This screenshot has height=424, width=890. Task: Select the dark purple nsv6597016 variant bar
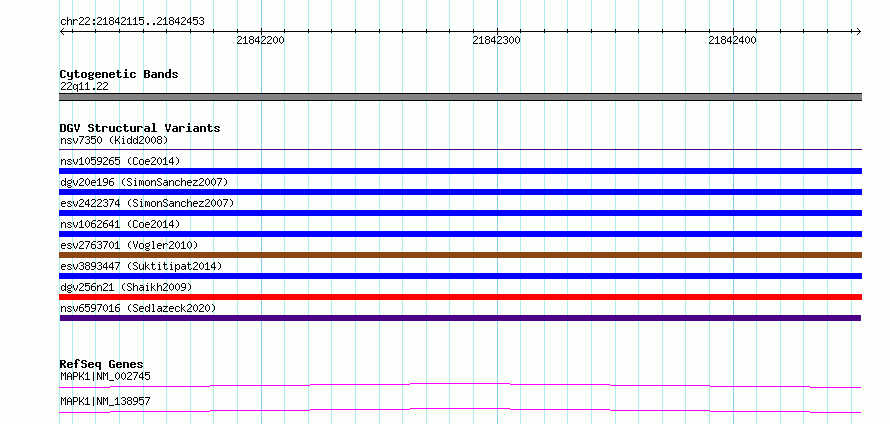(x=460, y=318)
